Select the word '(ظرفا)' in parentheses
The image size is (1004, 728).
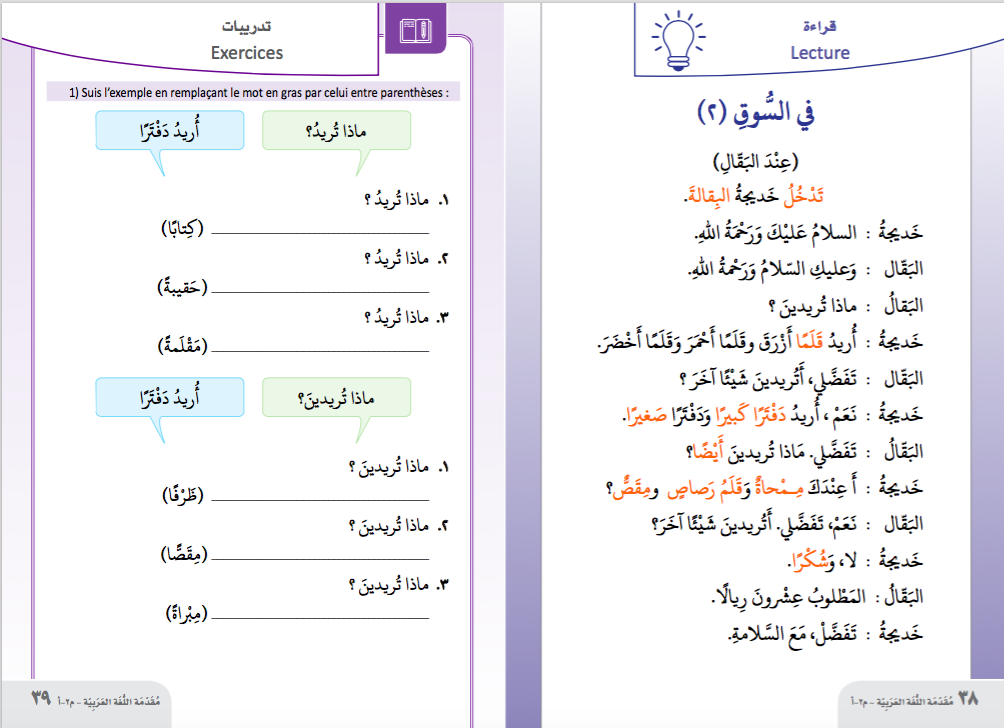point(182,494)
